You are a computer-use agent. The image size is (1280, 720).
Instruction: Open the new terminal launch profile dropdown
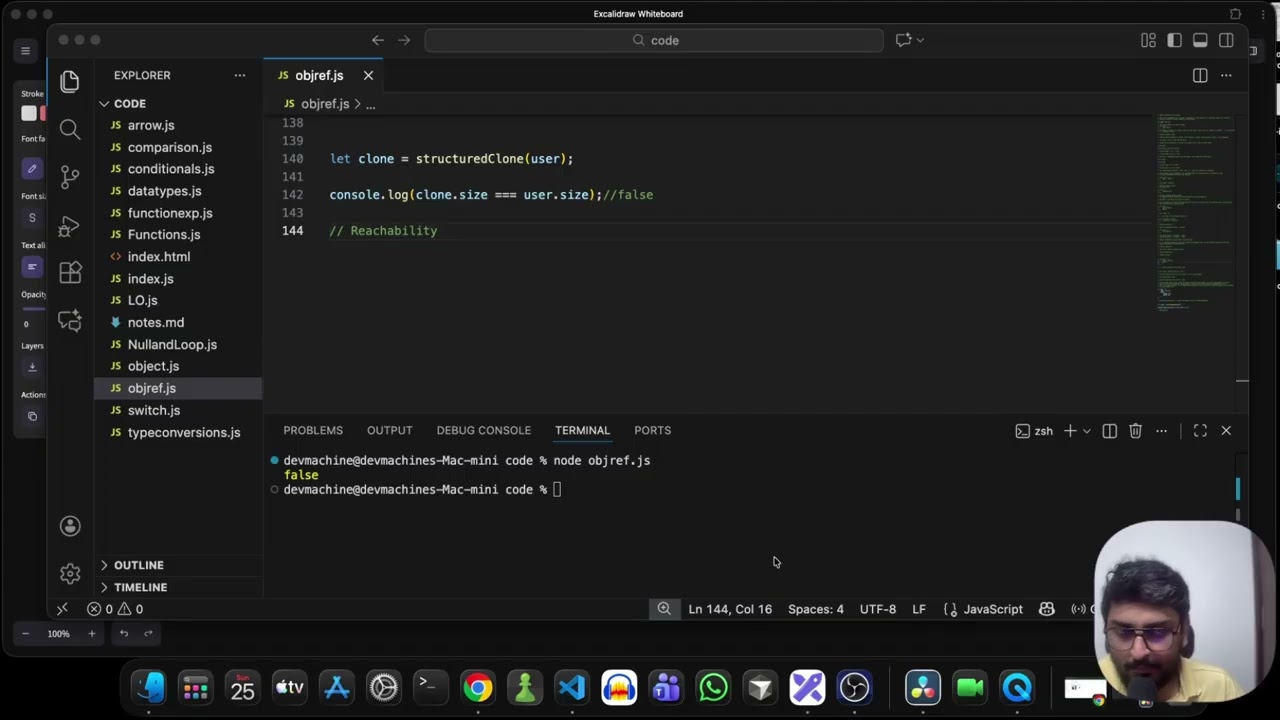pos(1087,431)
